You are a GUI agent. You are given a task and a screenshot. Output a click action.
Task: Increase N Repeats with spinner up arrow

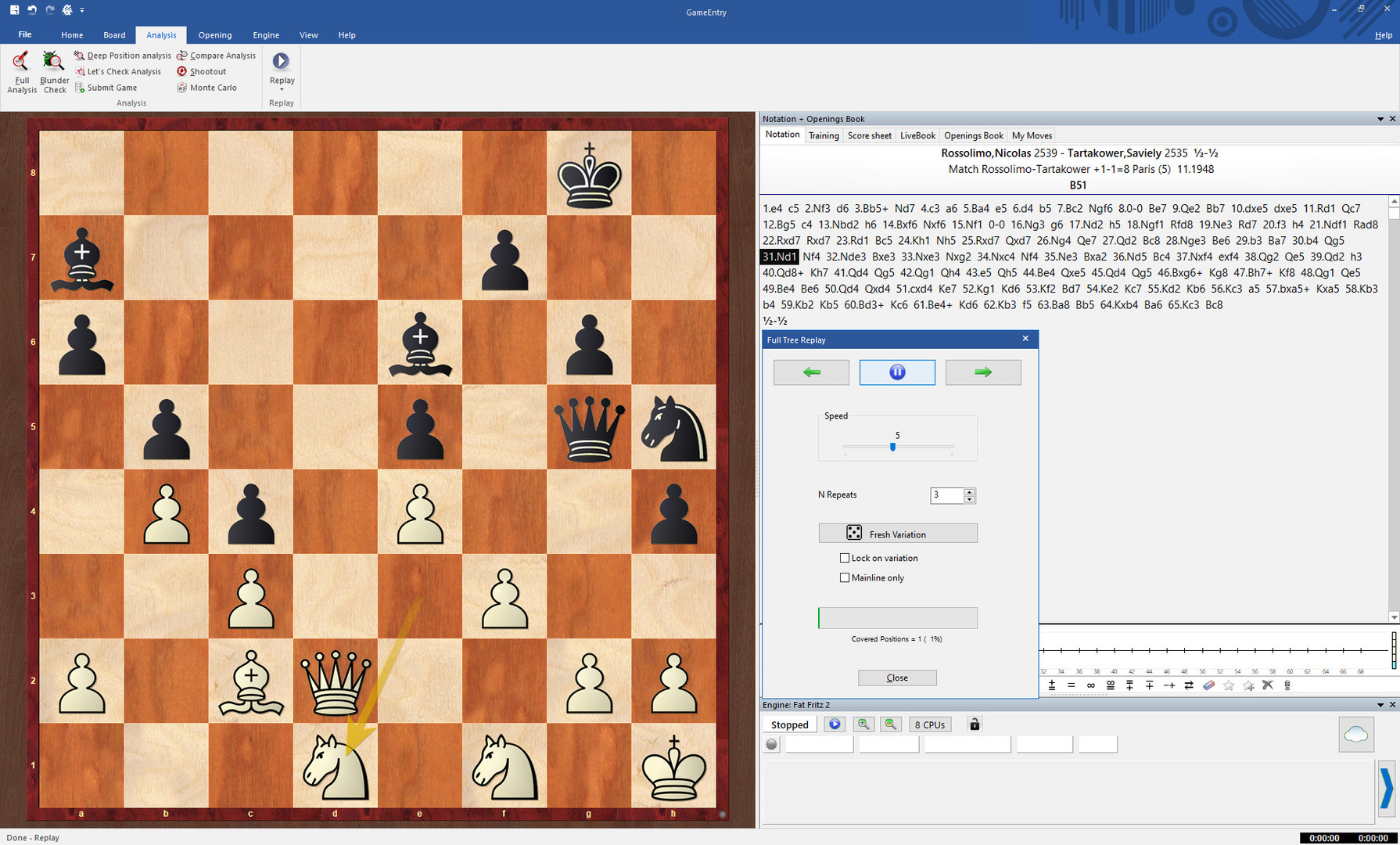coord(970,491)
